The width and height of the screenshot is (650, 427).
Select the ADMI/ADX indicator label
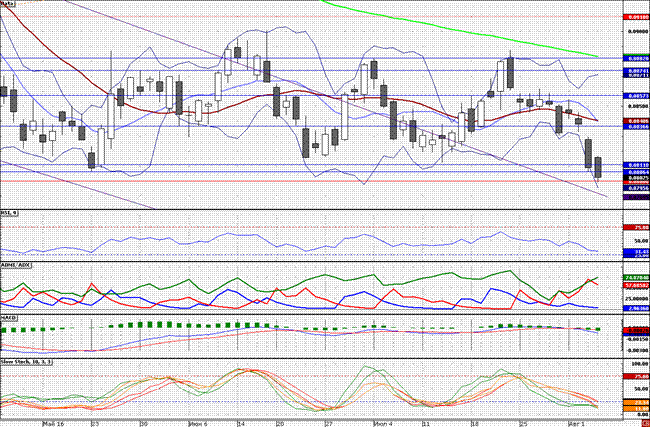[x=16, y=264]
